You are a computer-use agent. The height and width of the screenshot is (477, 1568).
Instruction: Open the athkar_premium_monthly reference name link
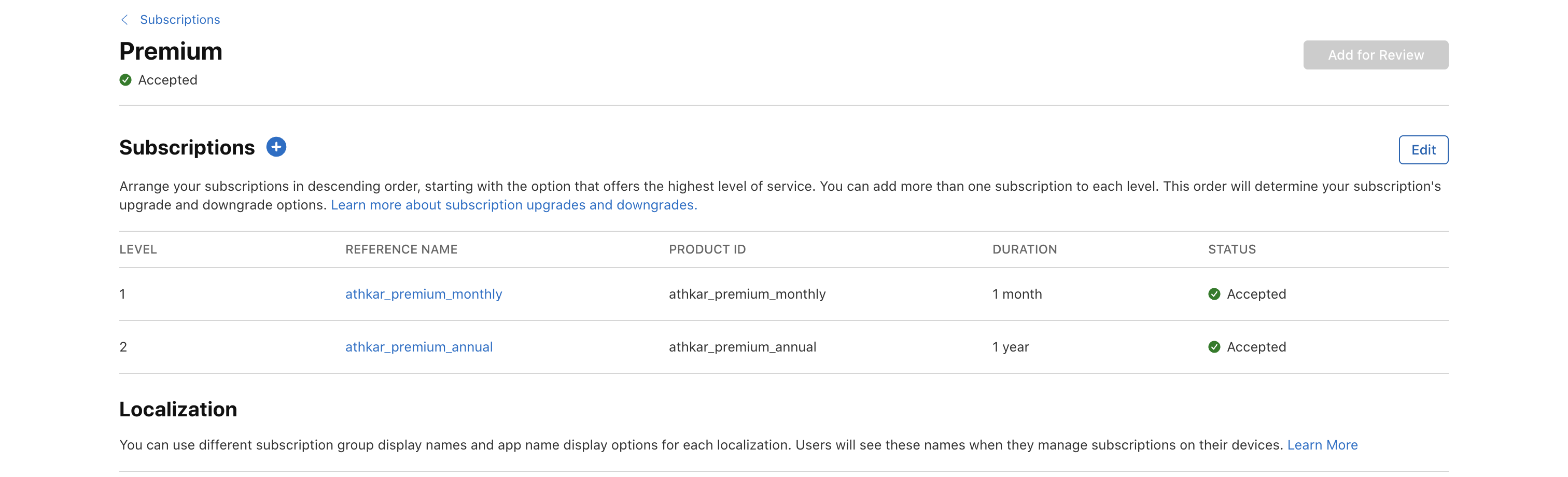click(x=423, y=294)
